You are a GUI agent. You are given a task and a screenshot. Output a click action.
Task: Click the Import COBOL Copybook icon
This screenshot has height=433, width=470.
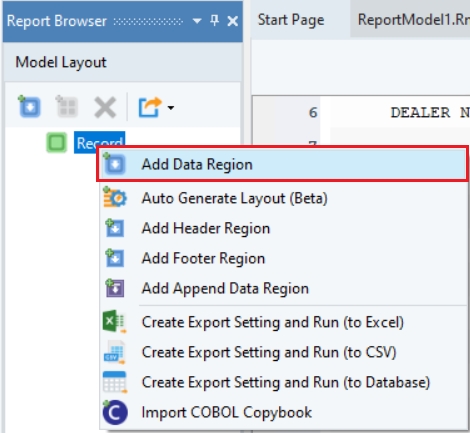coord(115,412)
